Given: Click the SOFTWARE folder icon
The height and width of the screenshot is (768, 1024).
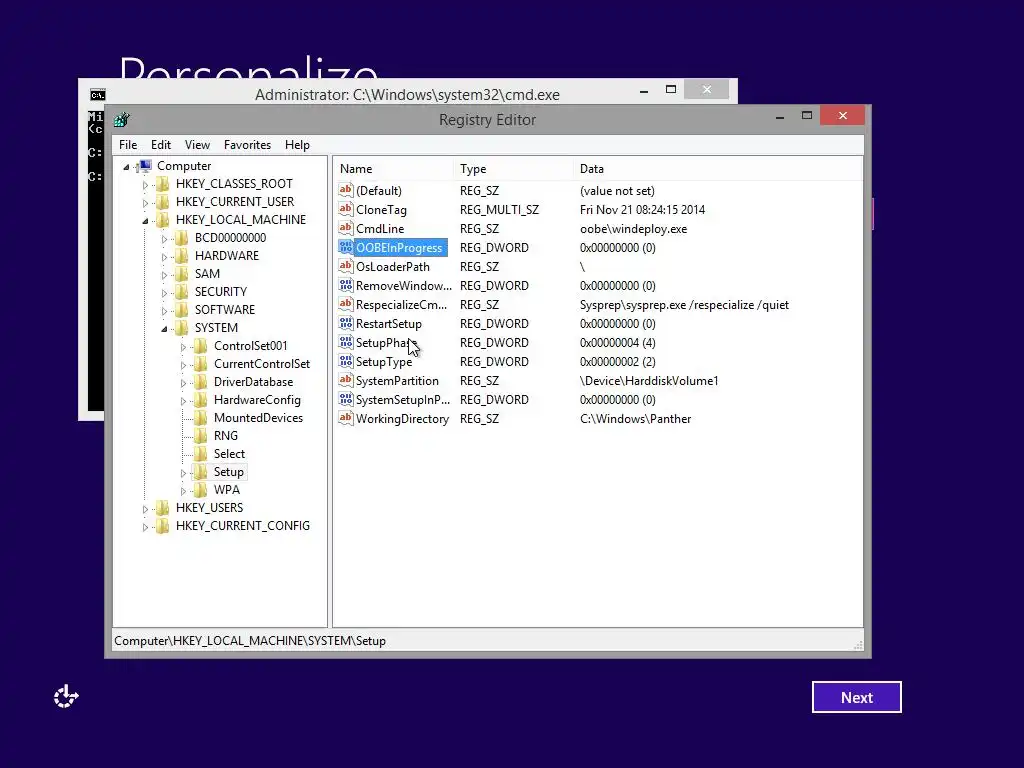Looking at the screenshot, I should click(181, 310).
